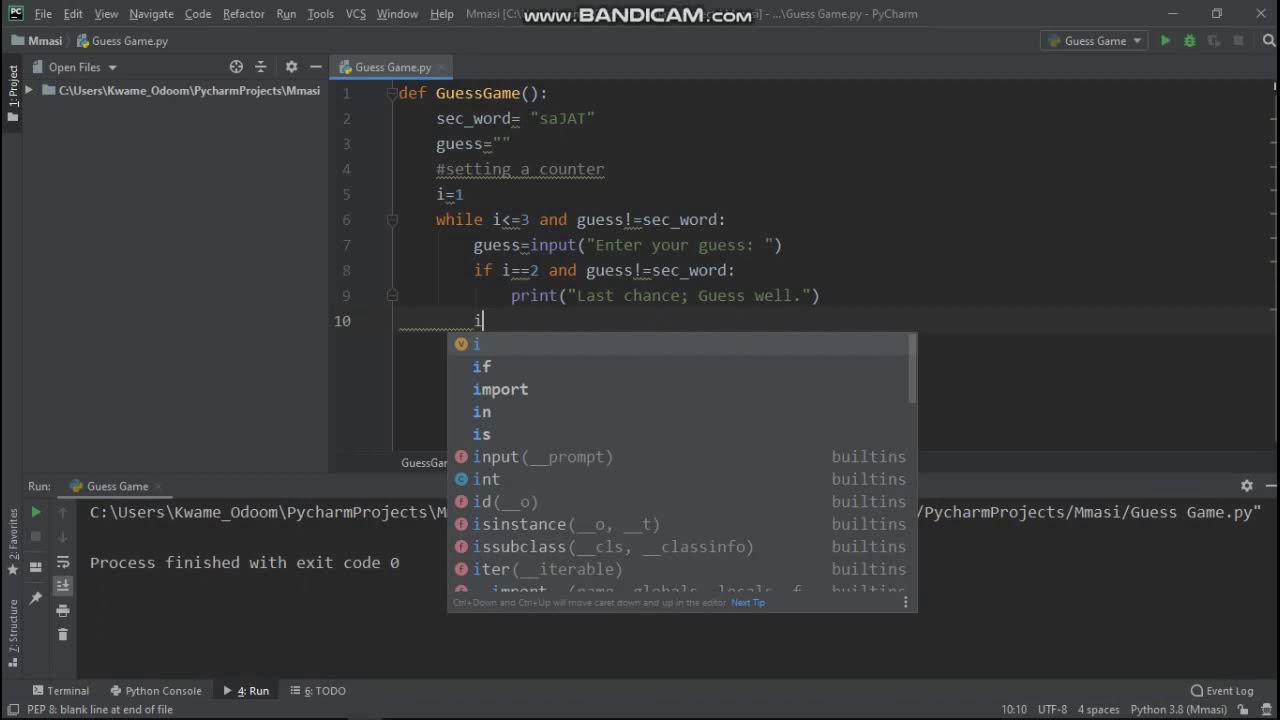The height and width of the screenshot is (720, 1280).
Task: Open Search Everywhere magnifier icon
Action: coord(1267,41)
